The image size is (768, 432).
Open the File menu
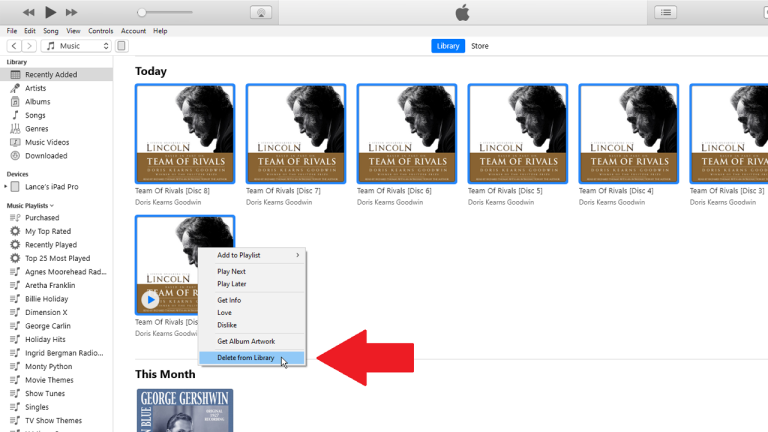(12, 31)
